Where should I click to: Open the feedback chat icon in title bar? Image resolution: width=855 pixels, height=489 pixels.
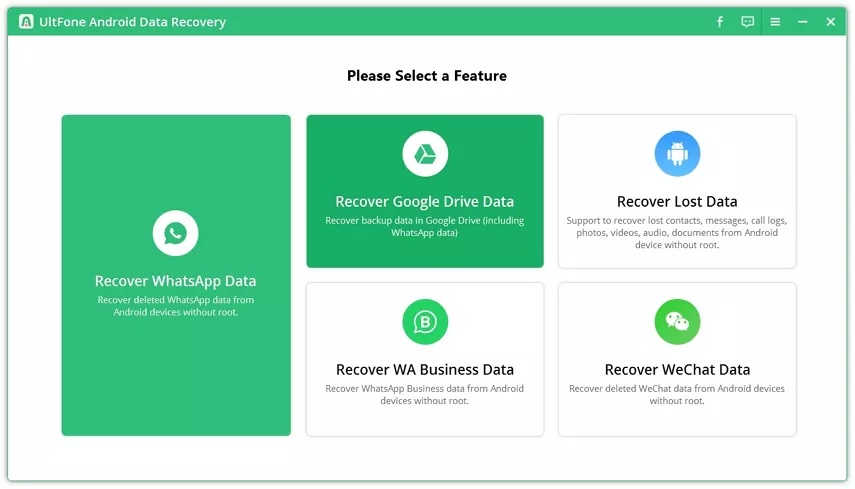click(748, 22)
